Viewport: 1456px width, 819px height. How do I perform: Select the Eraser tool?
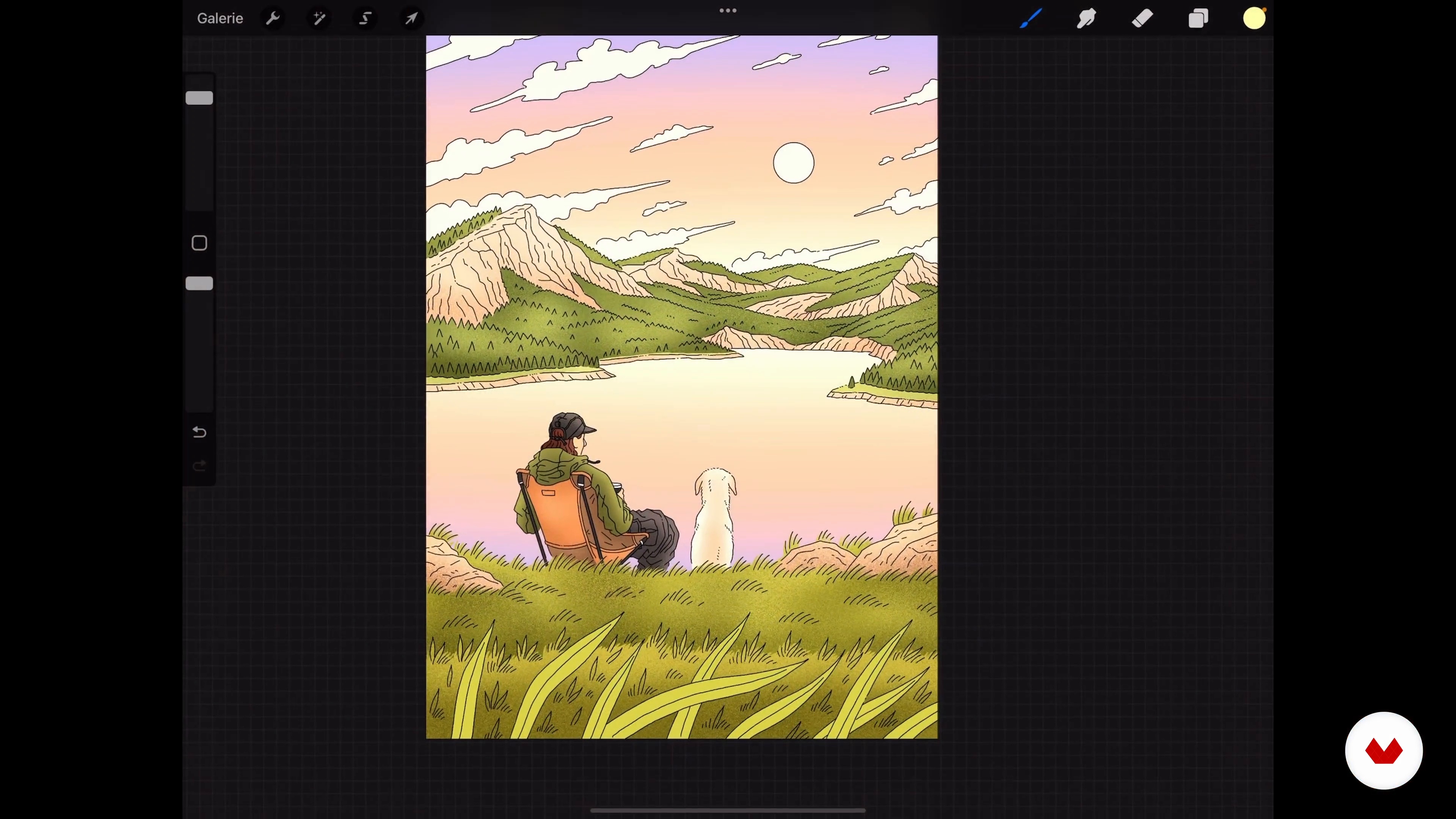1142,18
